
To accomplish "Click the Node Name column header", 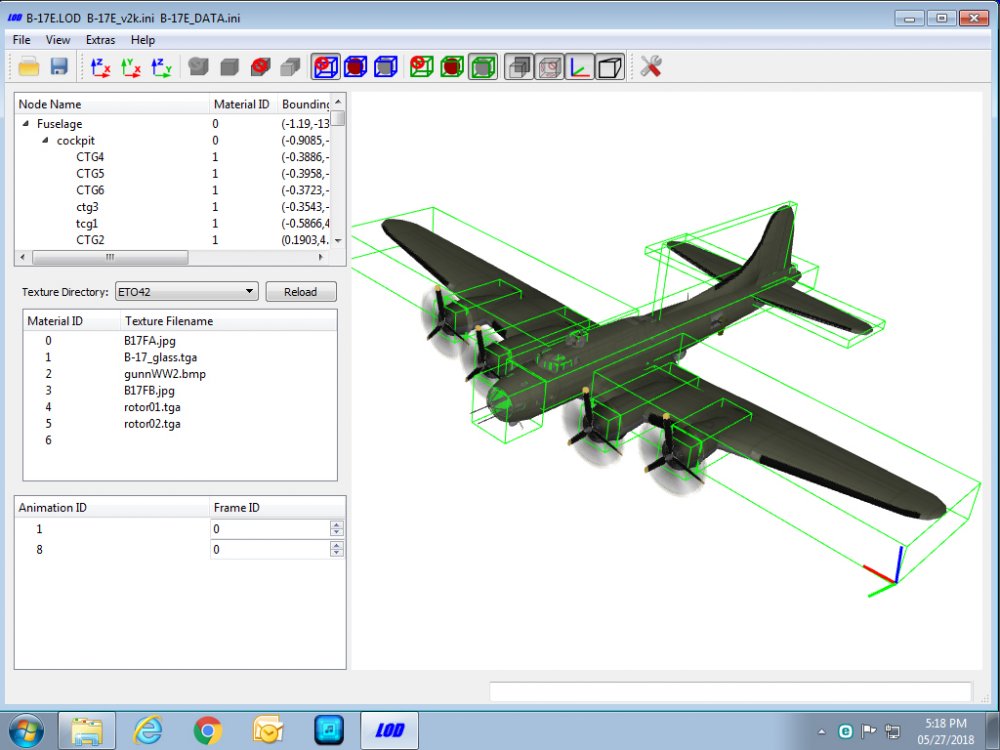I will (112, 104).
